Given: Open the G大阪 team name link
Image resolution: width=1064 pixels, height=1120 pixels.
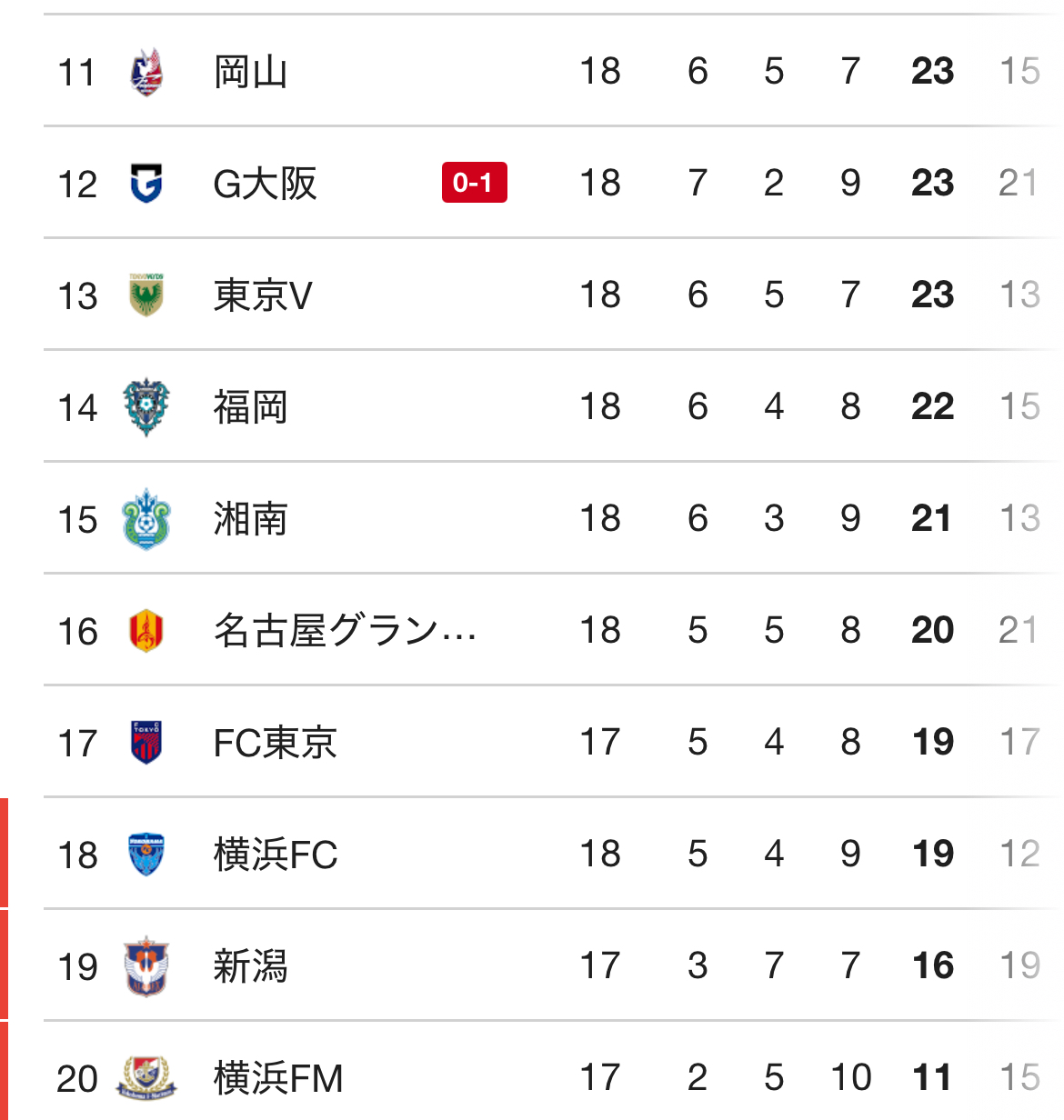Looking at the screenshot, I should (265, 184).
